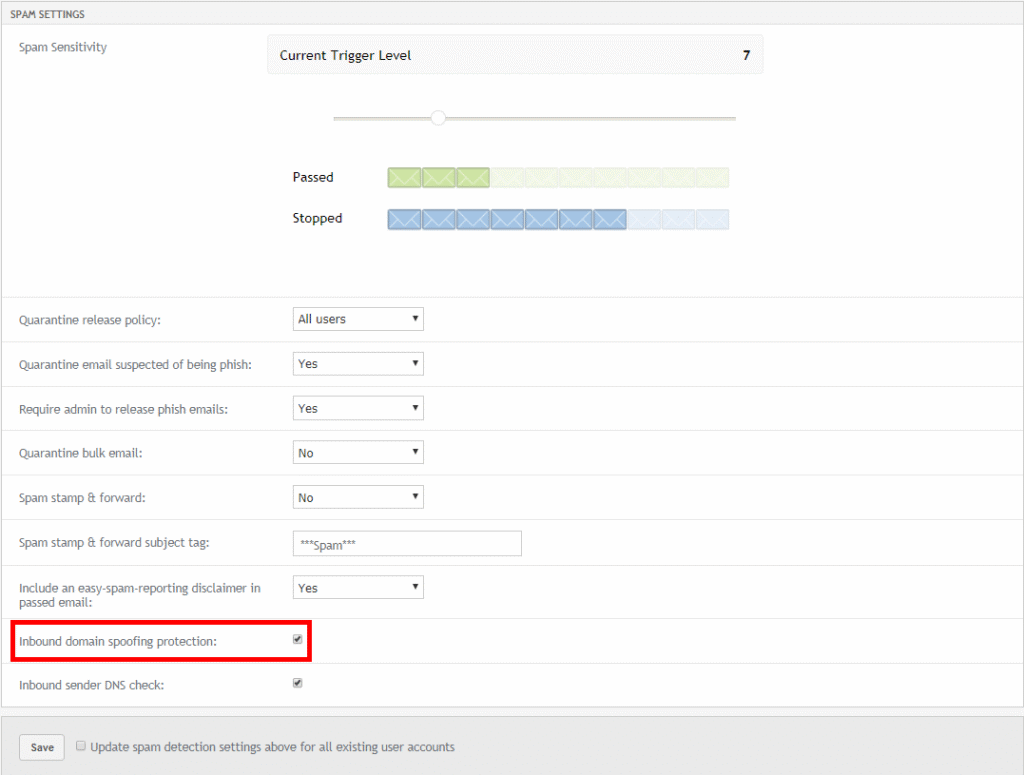This screenshot has width=1024, height=775.
Task: Click the spam sensitivity slider track
Action: pyautogui.click(x=534, y=118)
